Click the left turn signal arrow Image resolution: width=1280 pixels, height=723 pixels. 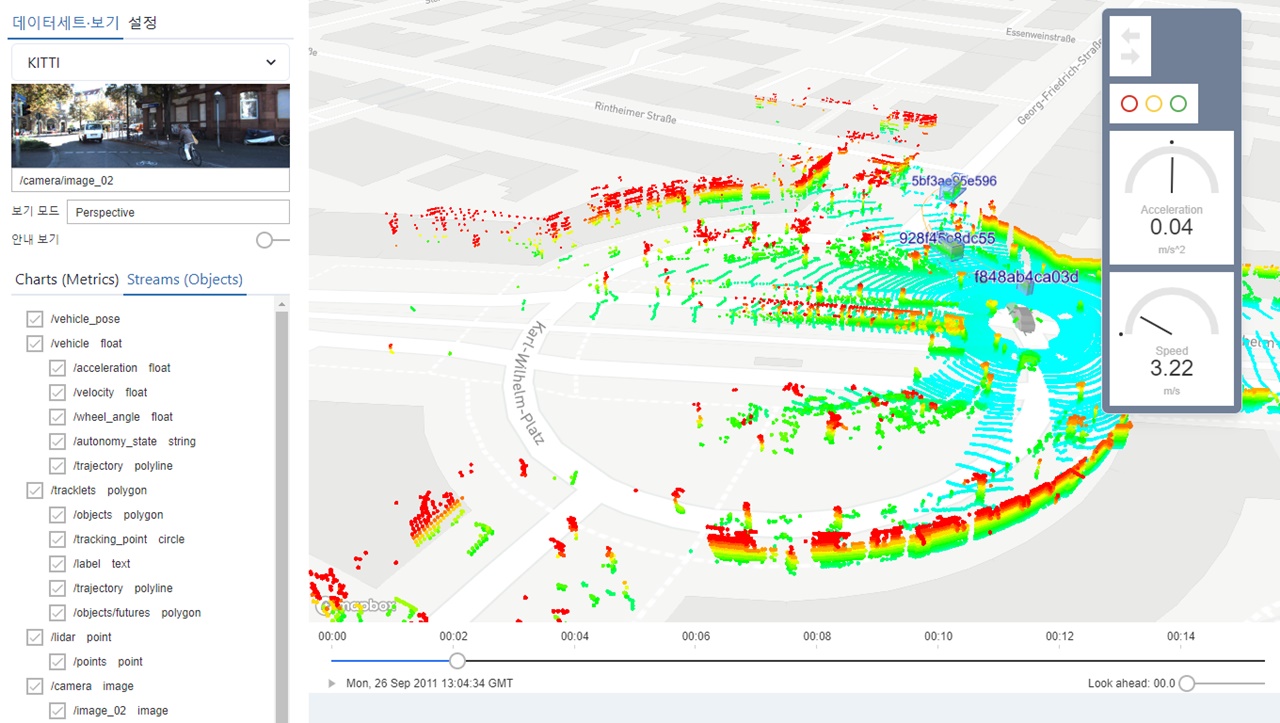click(x=1131, y=36)
